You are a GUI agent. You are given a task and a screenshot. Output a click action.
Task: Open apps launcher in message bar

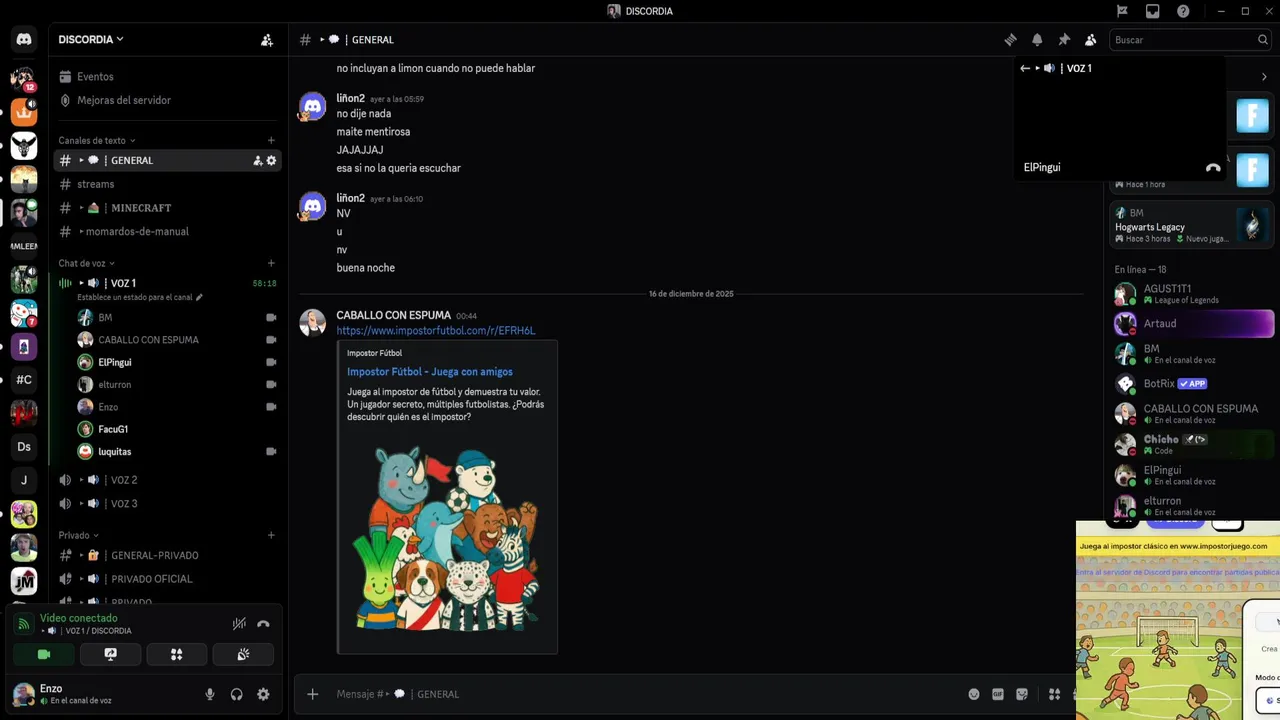pyautogui.click(x=1054, y=694)
